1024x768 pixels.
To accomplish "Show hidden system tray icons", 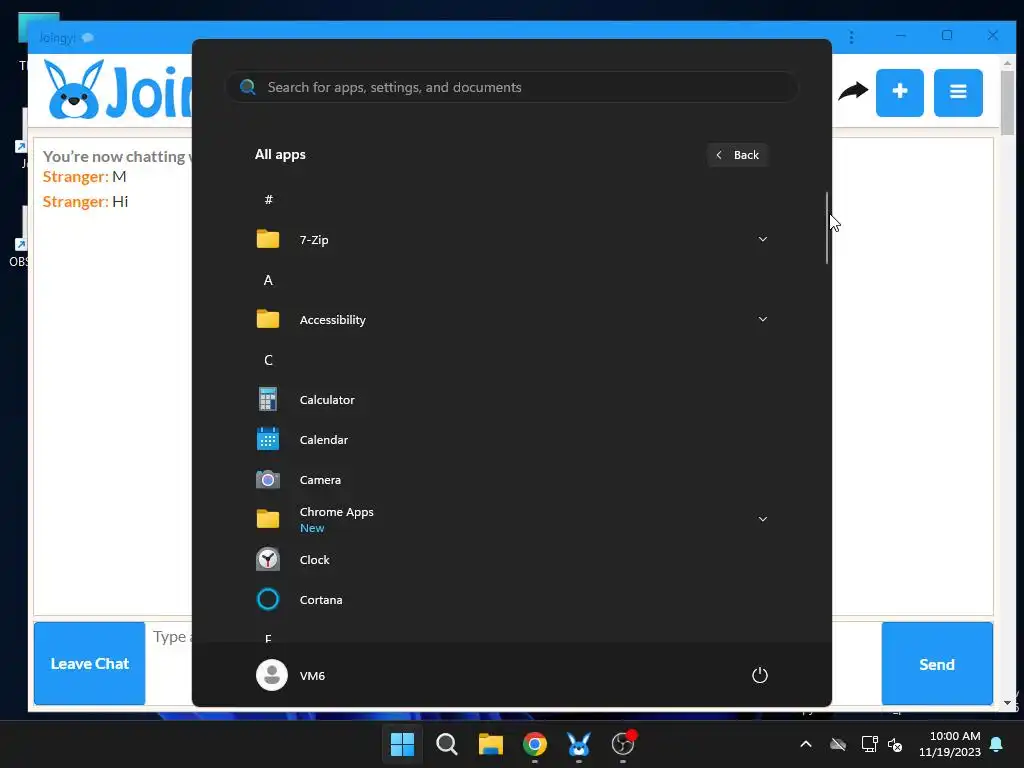I will pos(806,744).
